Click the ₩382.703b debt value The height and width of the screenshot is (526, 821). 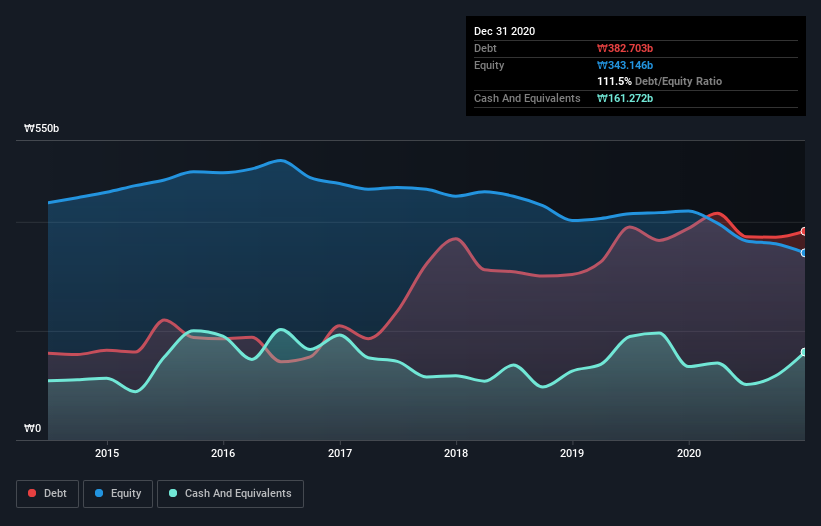point(625,48)
